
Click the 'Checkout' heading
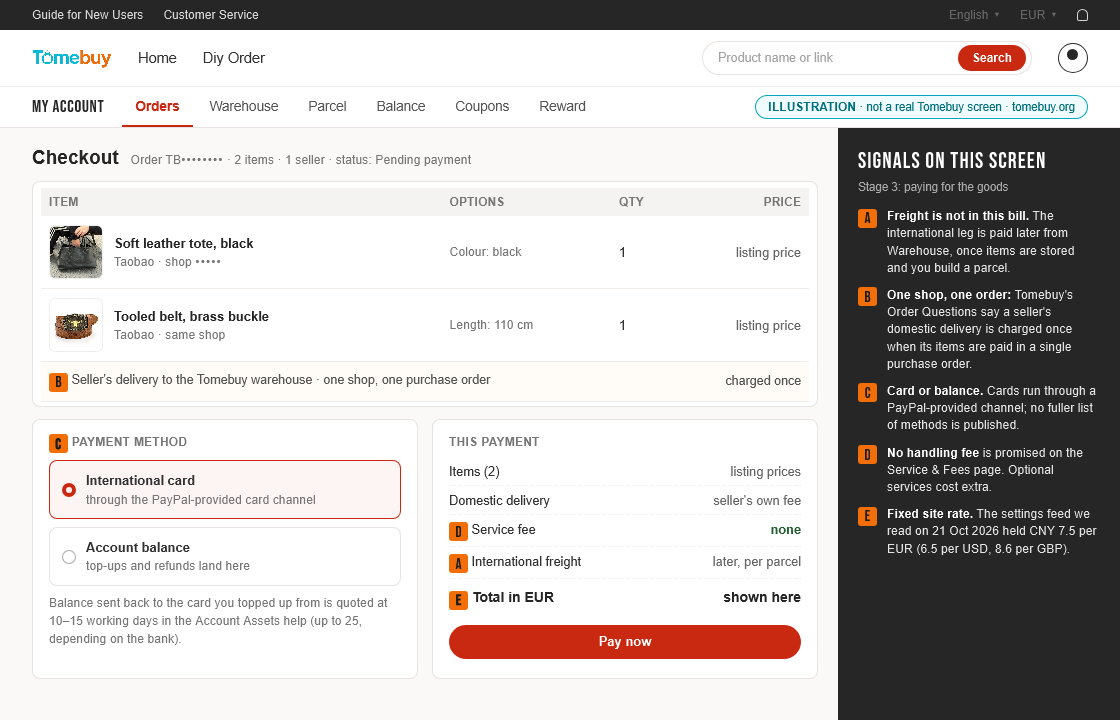click(x=76, y=158)
